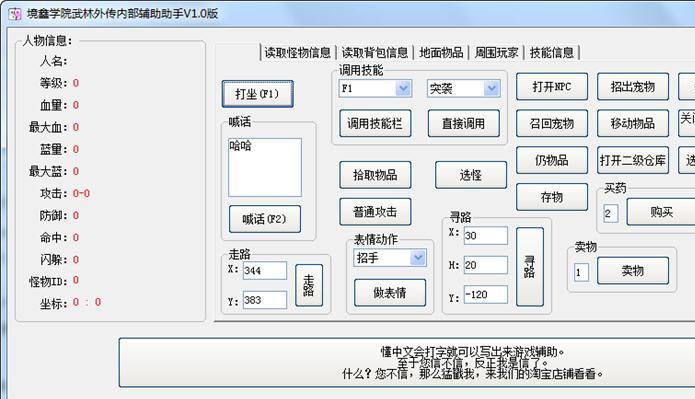The width and height of the screenshot is (695, 399).
Task: Open the 周围玩家 tab
Action: (x=496, y=53)
